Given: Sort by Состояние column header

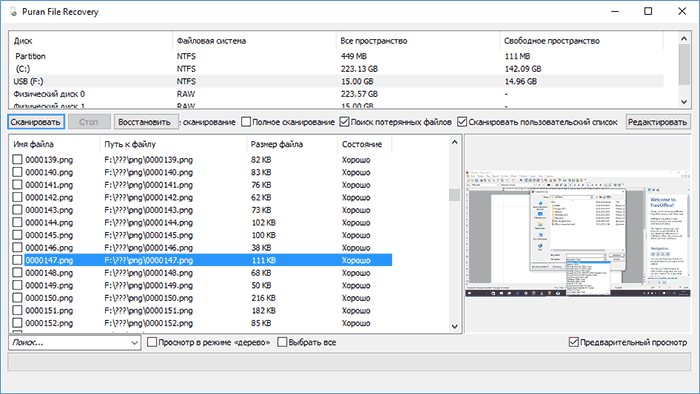Looking at the screenshot, I should [x=365, y=144].
